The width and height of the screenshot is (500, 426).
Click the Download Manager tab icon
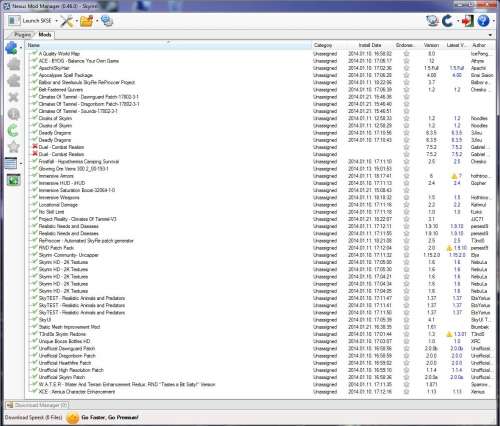click(9, 405)
